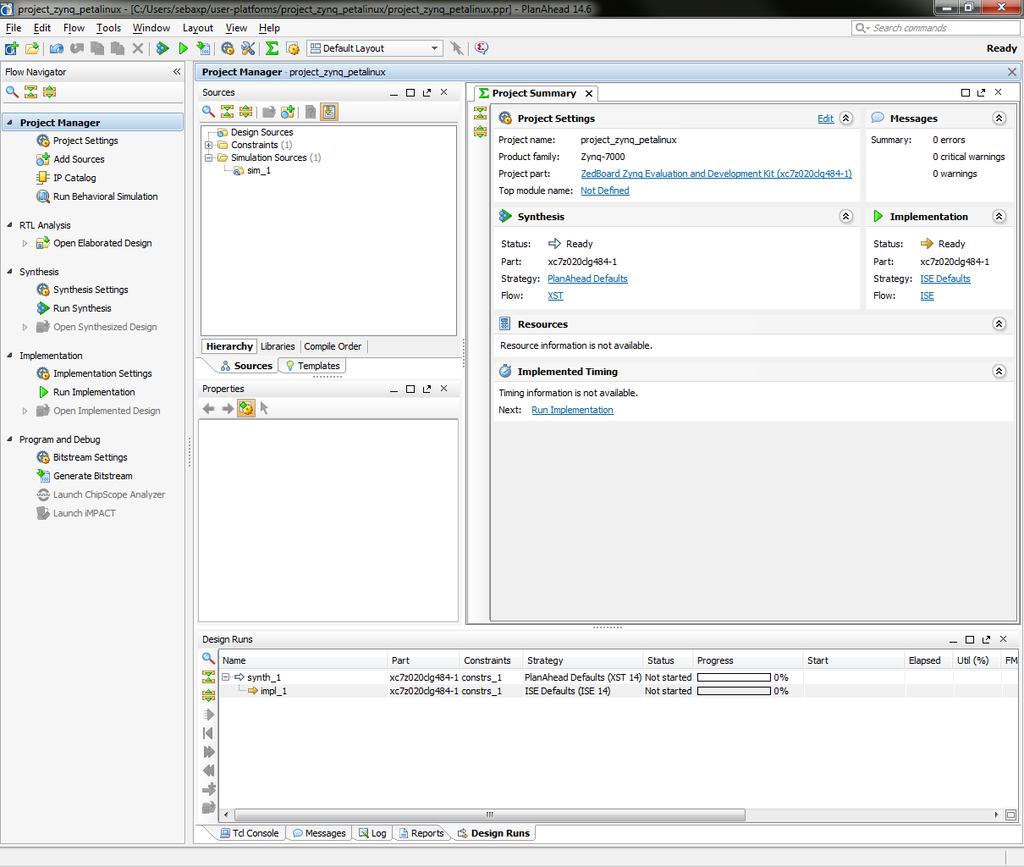1024x867 pixels.
Task: Click the ZedBoard Zynq Evaluation project part link
Action: pyautogui.click(x=716, y=174)
